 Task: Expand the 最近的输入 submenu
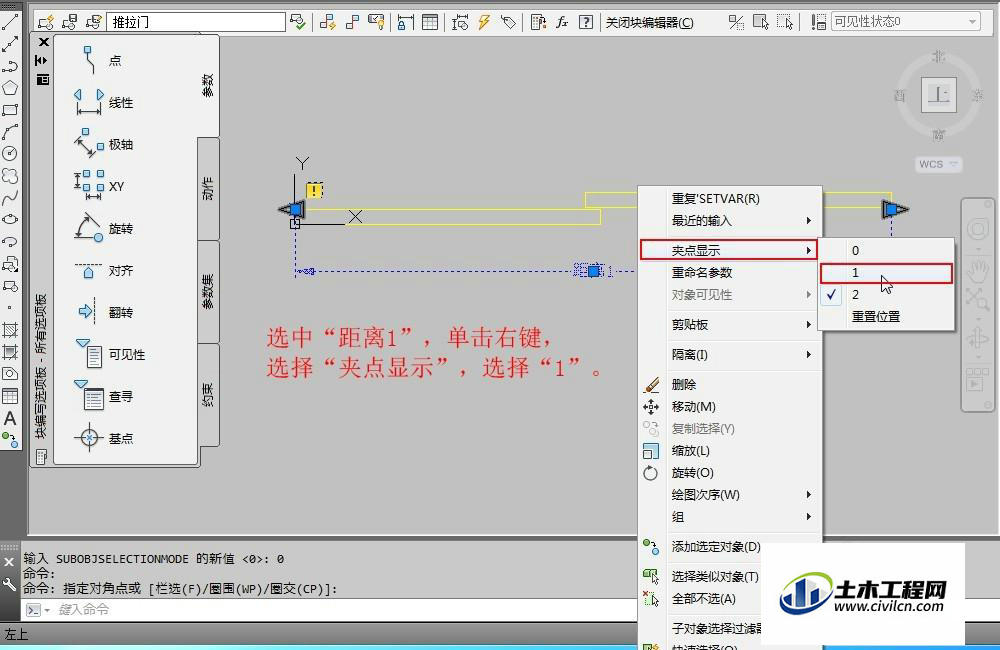[x=731, y=221]
